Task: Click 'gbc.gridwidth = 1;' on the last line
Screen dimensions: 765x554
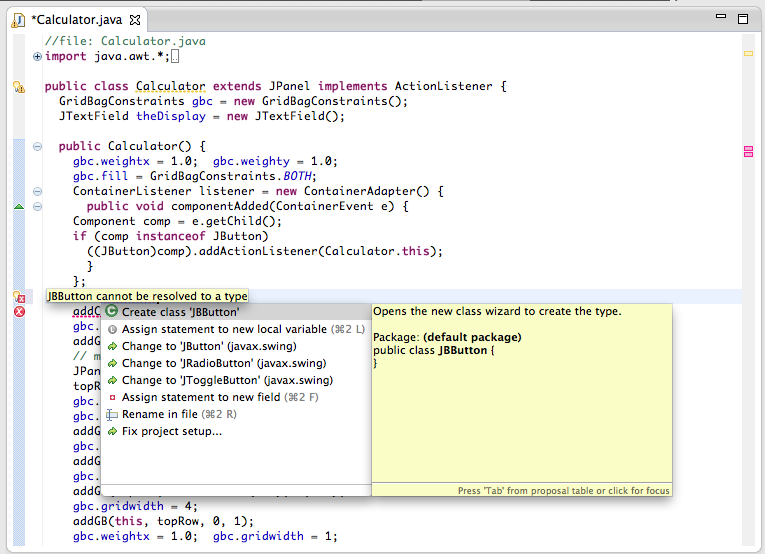Action: (275, 536)
